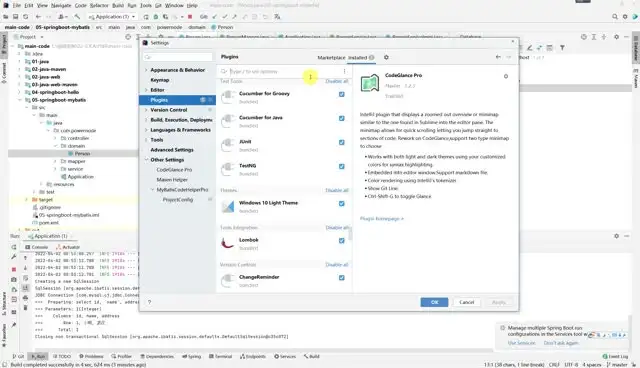
Task: Click the print icon in Run console
Action: click(25, 298)
